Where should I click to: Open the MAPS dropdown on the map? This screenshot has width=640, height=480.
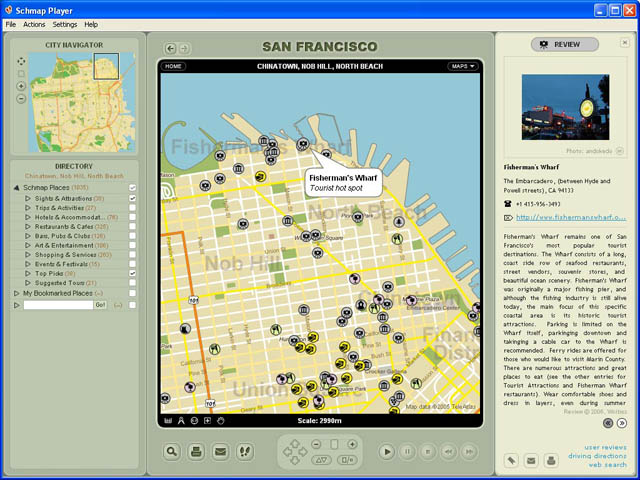[462, 66]
